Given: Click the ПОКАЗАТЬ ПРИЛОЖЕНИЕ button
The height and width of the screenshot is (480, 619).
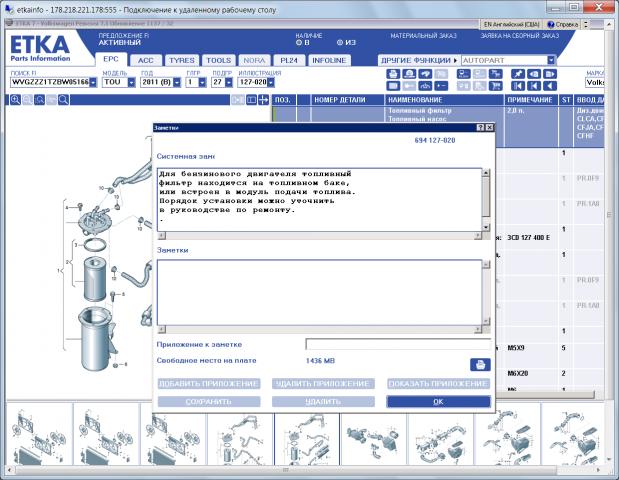Looking at the screenshot, I should 438,384.
